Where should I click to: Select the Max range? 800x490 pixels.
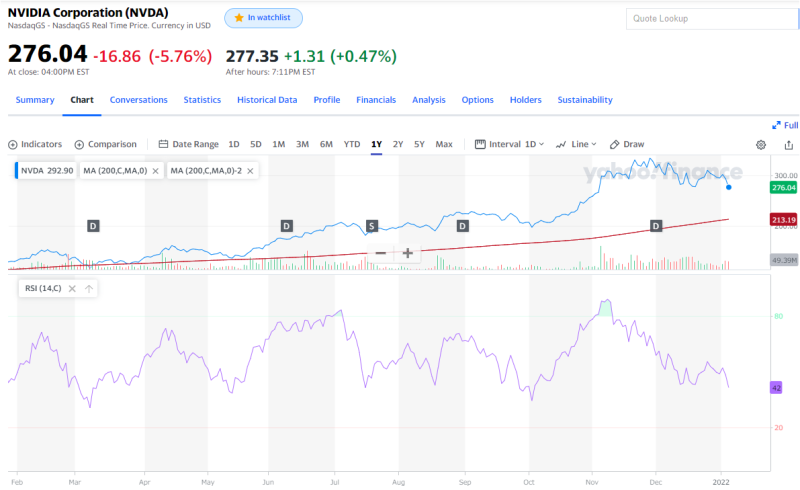(x=444, y=144)
